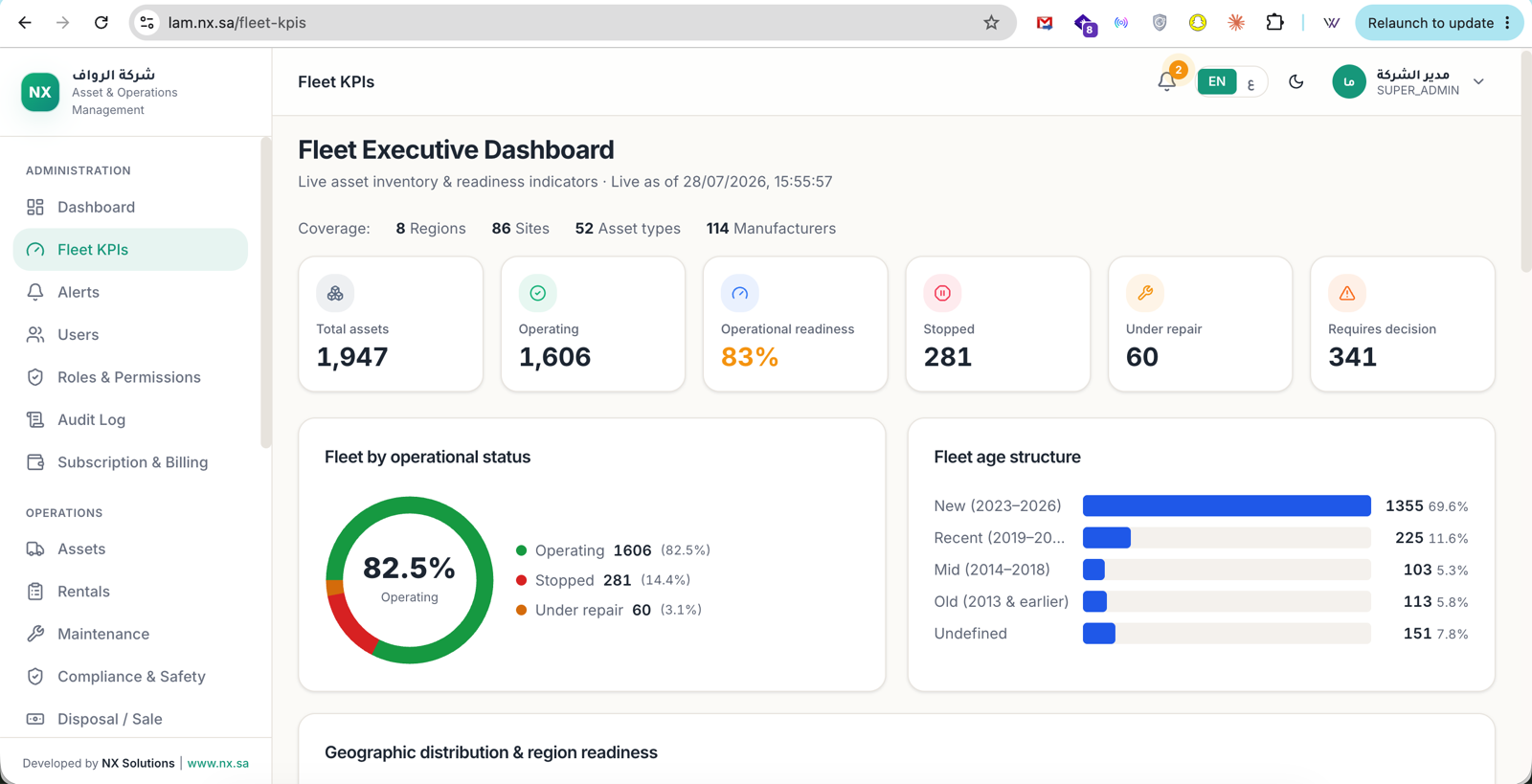Click the NX company logo
Screen dimensions: 1532x784
click(x=40, y=92)
